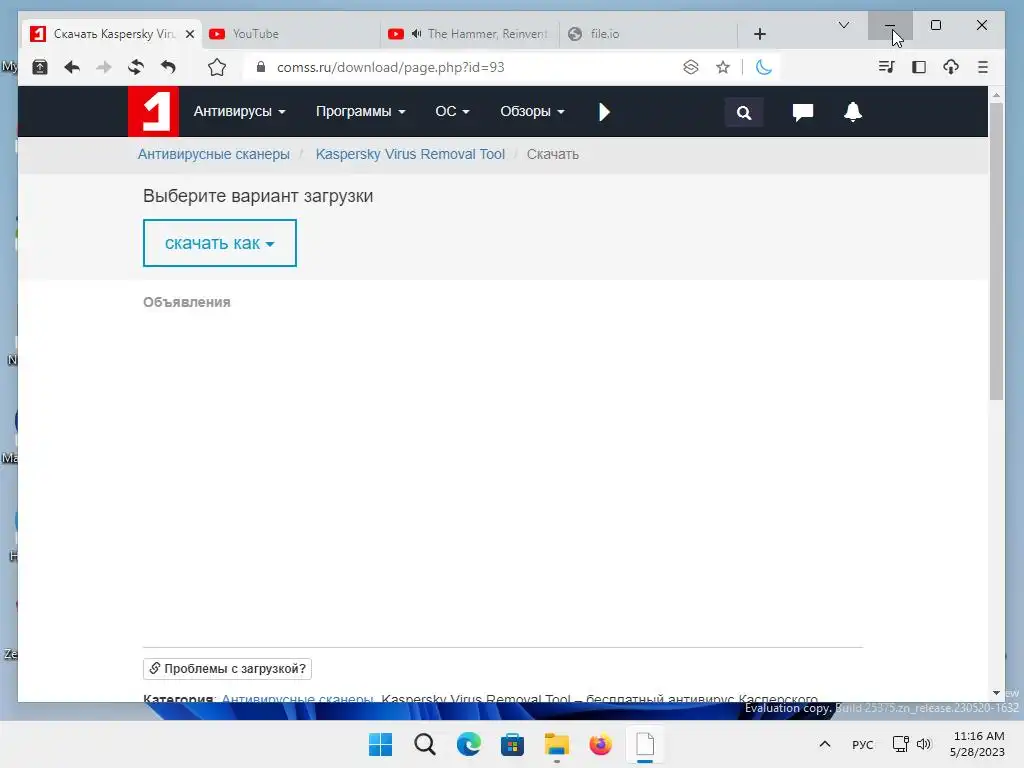Show hidden system tray icons chevron
The width and height of the screenshot is (1024, 768).
(x=825, y=744)
